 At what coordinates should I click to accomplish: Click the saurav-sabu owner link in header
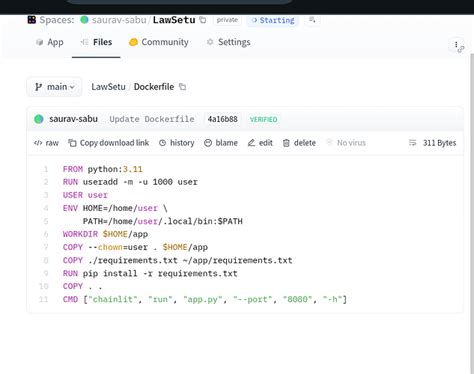pyautogui.click(x=119, y=20)
